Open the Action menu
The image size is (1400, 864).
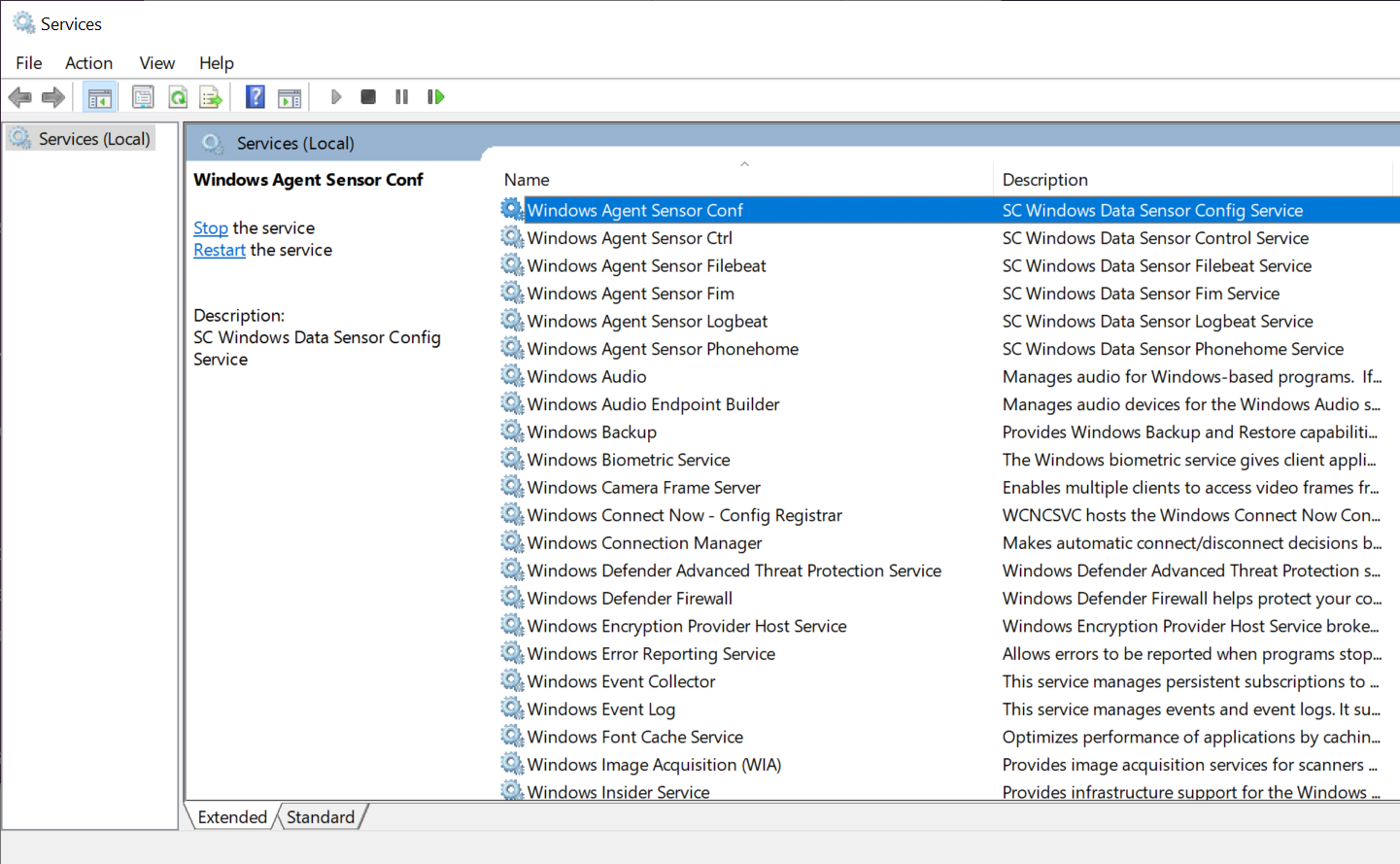pos(88,63)
